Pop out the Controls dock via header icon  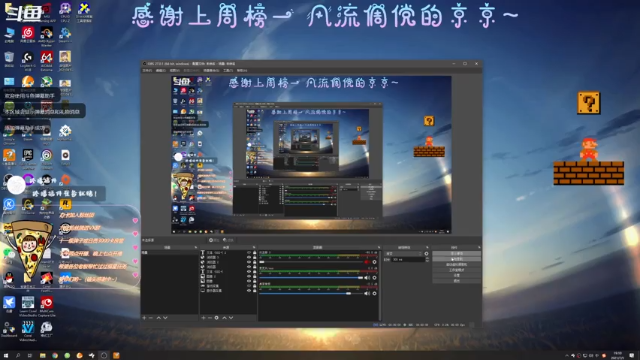[479, 247]
